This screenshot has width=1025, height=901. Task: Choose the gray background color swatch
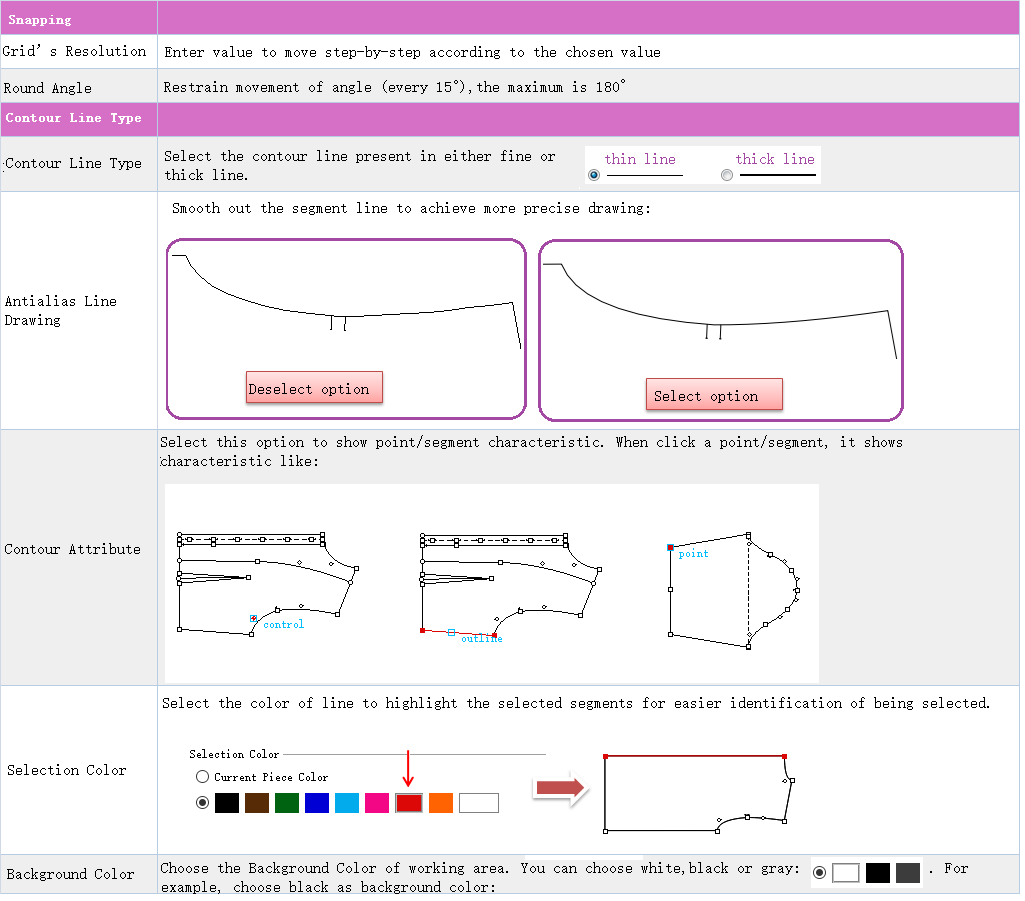(908, 872)
